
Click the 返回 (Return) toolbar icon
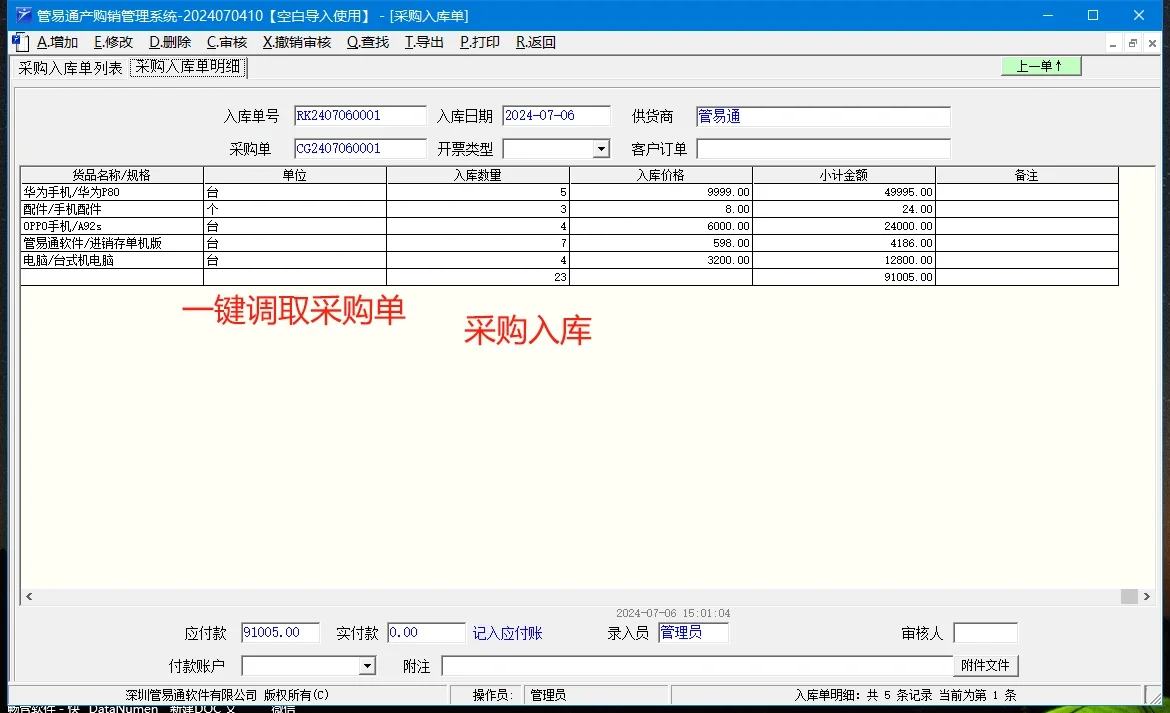(x=536, y=42)
